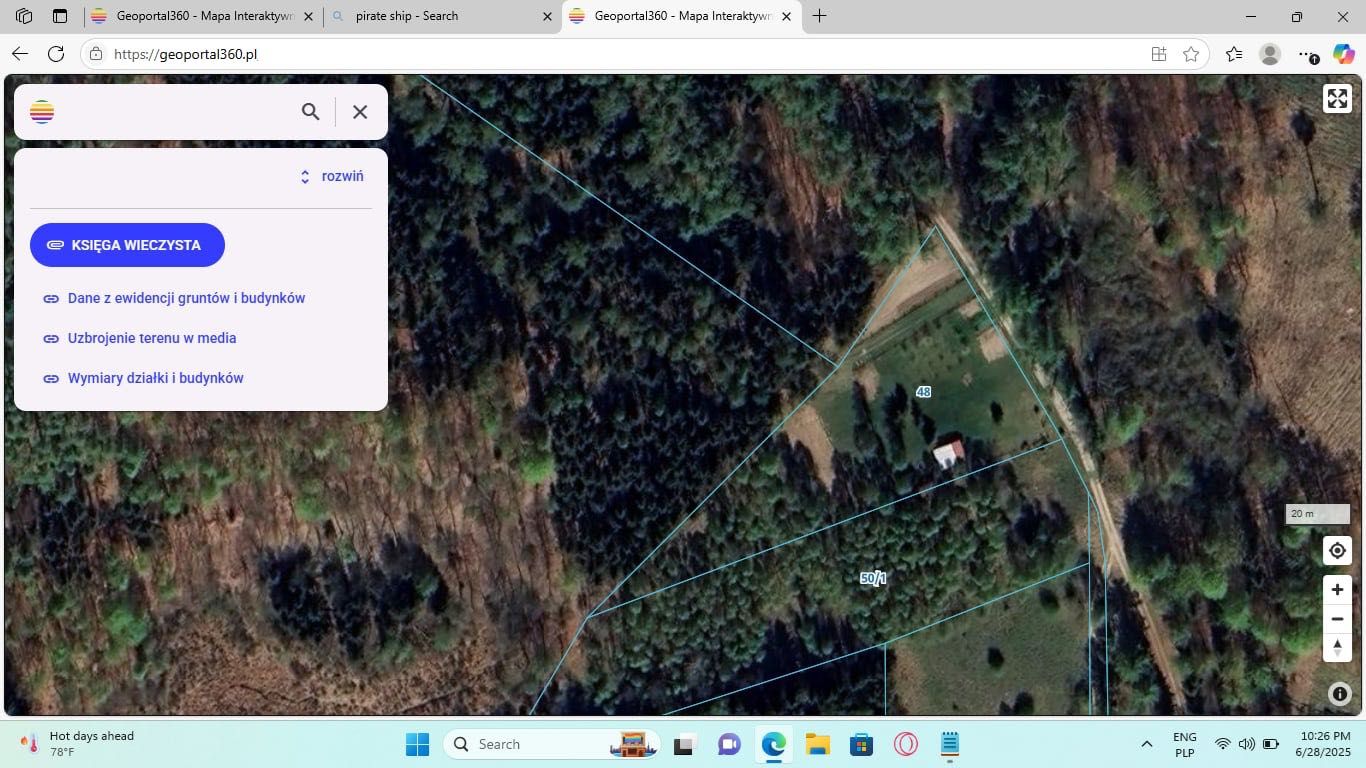Open map info attribution icon
Viewport: 1366px width, 768px height.
(1339, 693)
